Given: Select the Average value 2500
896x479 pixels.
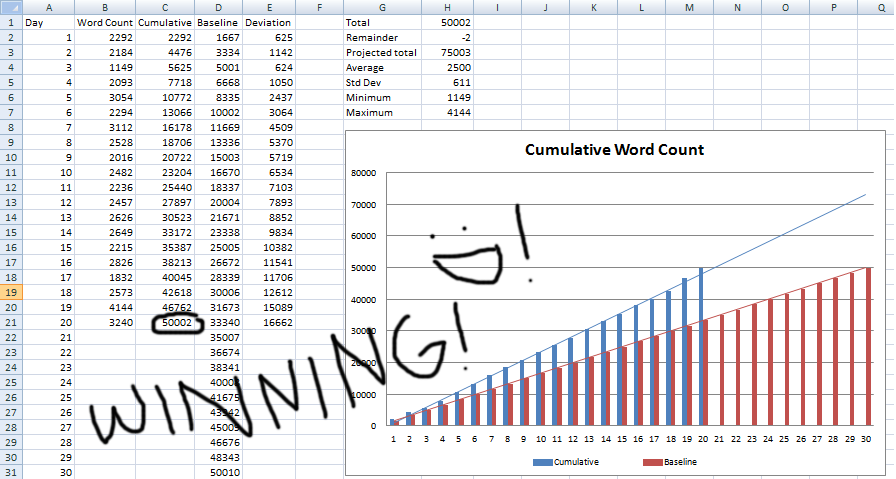Looking at the screenshot, I should 447,67.
